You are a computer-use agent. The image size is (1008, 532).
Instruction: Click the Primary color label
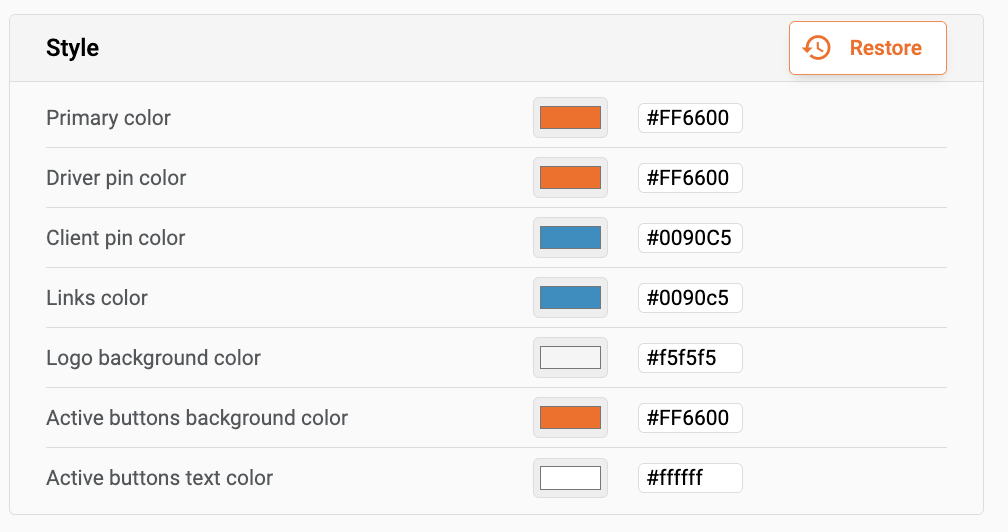coord(108,118)
